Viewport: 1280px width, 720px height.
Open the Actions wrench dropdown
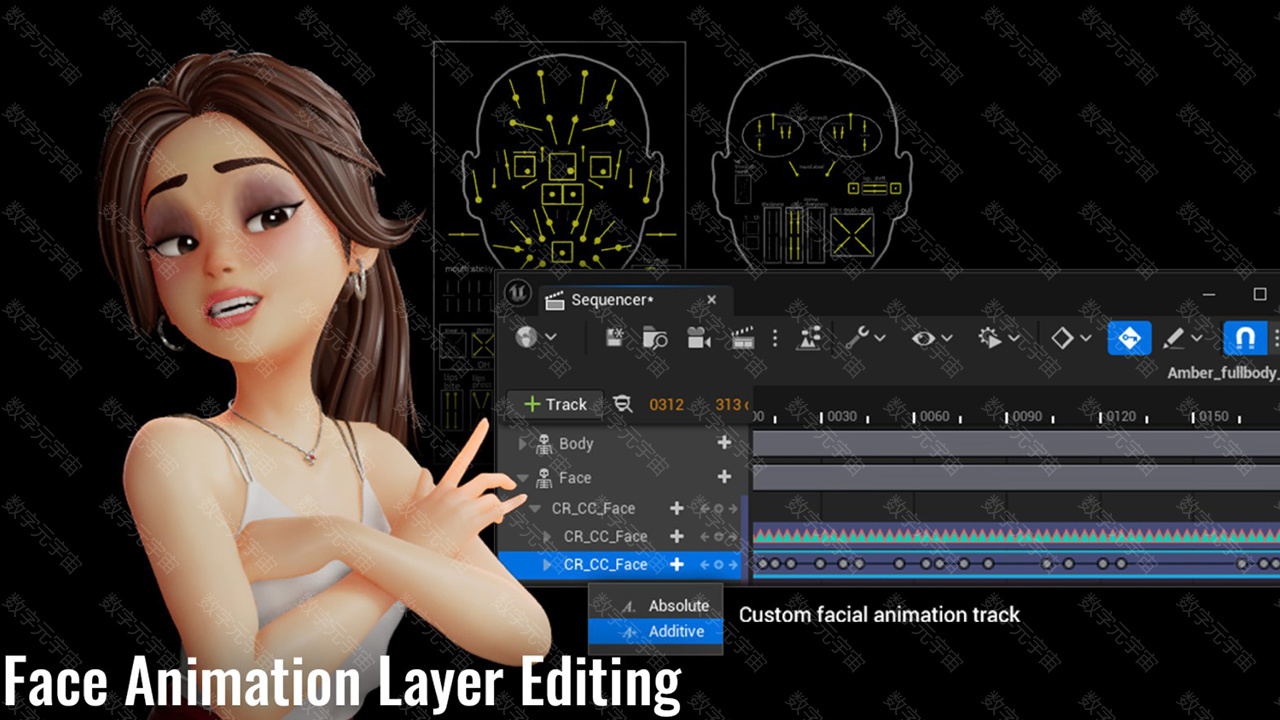pos(865,338)
